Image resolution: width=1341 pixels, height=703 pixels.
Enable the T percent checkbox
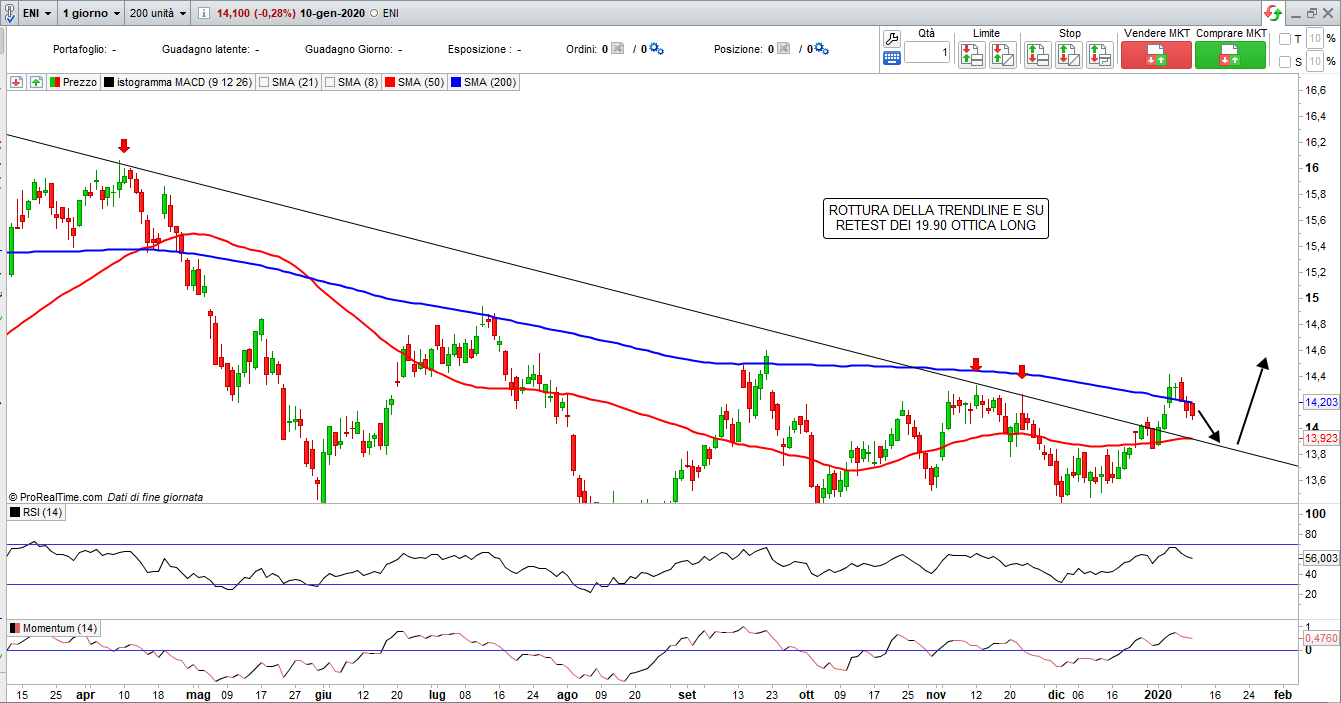pyautogui.click(x=1285, y=39)
